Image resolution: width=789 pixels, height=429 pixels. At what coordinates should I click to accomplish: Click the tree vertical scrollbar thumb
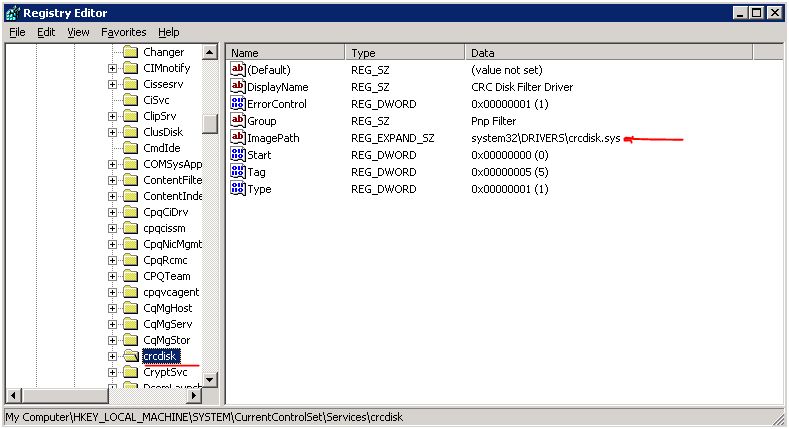[x=210, y=124]
